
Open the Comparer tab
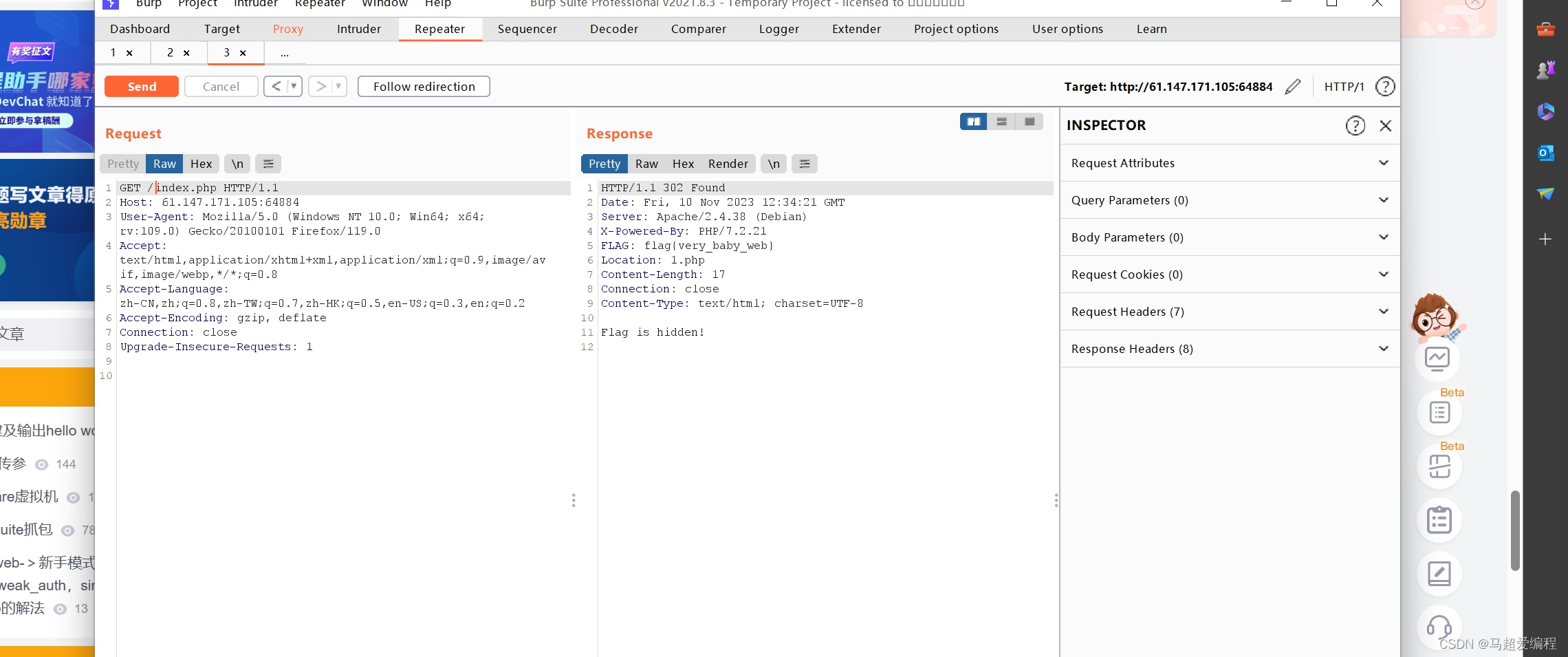coord(698,29)
